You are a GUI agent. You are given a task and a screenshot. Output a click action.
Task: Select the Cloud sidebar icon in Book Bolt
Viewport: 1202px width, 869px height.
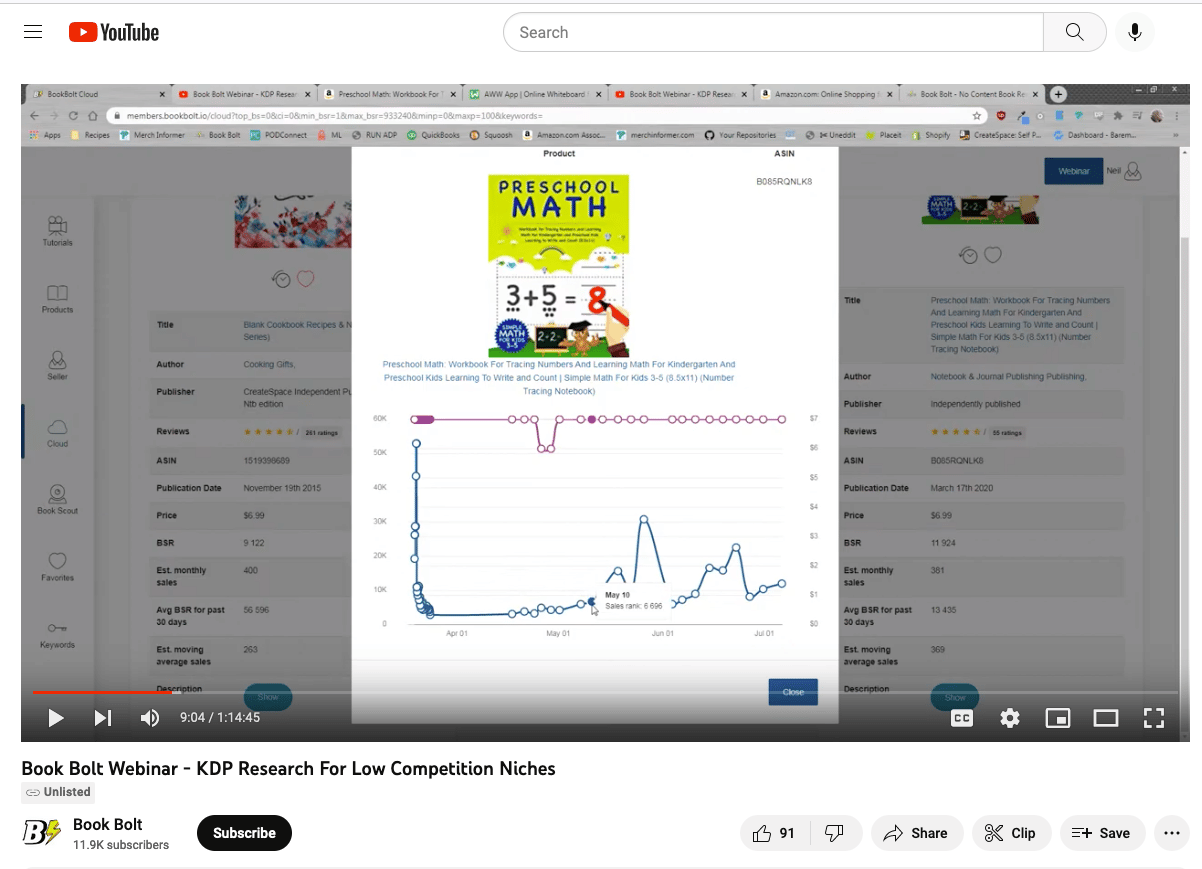(x=57, y=432)
